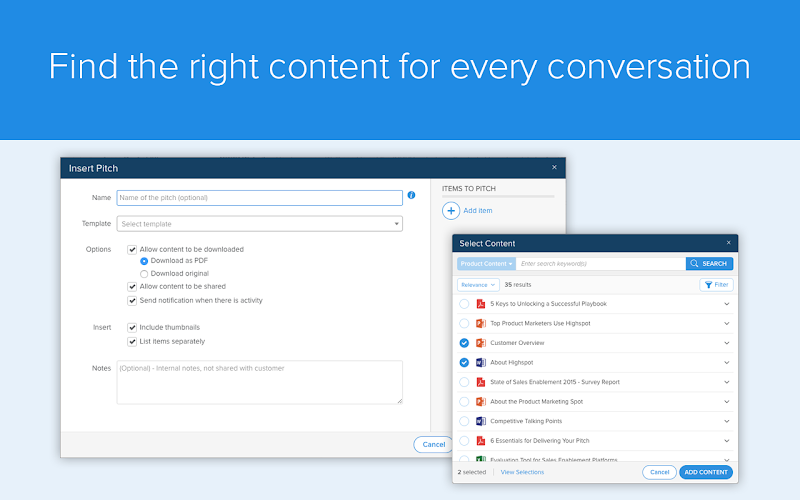The image size is (800, 500).
Task: Click PDF icon of State of Sales Enablement report
Action: click(480, 382)
